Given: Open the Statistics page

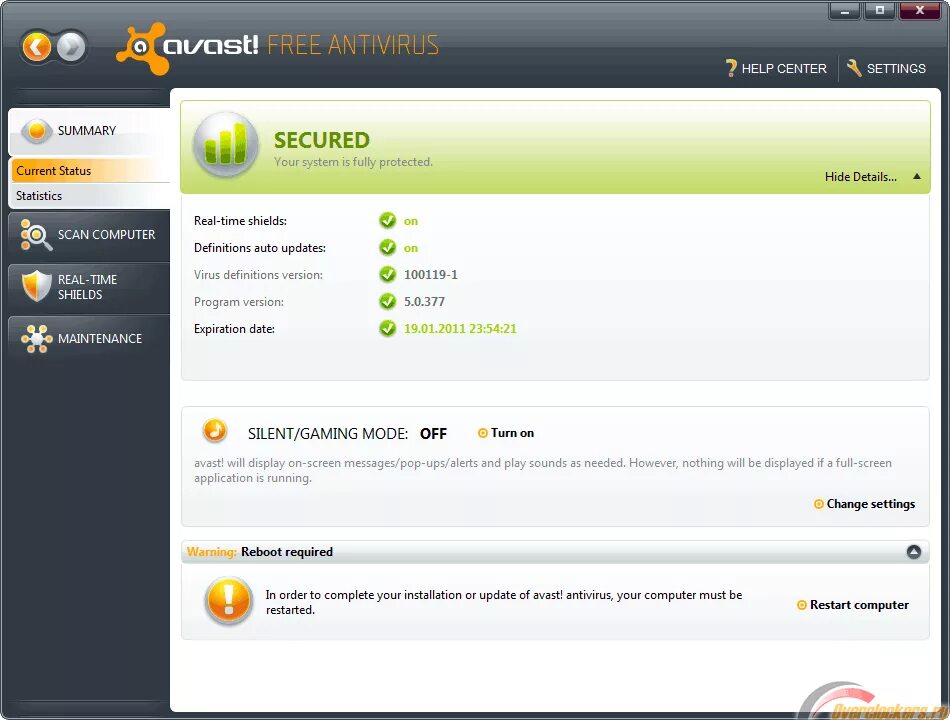Looking at the screenshot, I should (x=90, y=196).
